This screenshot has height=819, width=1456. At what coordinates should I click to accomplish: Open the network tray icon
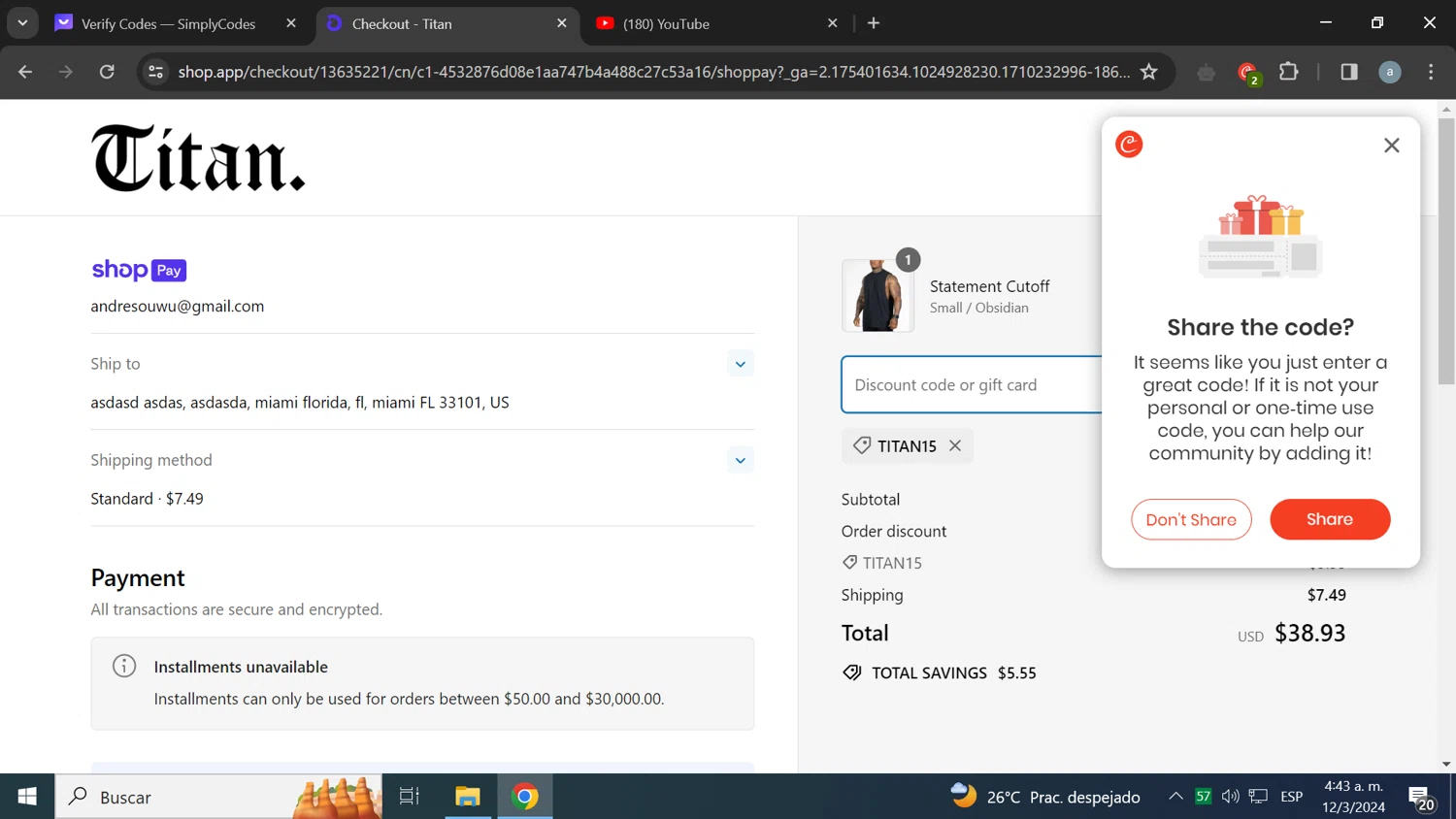pyautogui.click(x=1259, y=797)
